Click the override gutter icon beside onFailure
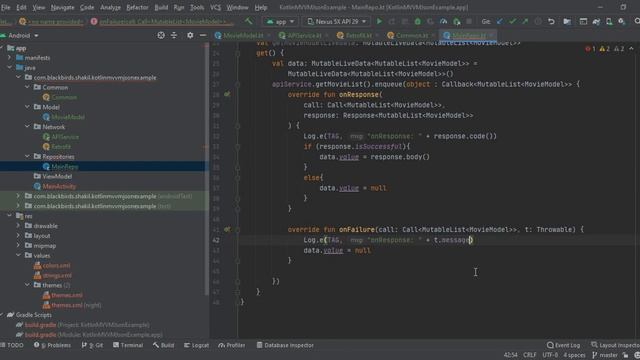Screen dimensions: 640x360 [x=227, y=229]
